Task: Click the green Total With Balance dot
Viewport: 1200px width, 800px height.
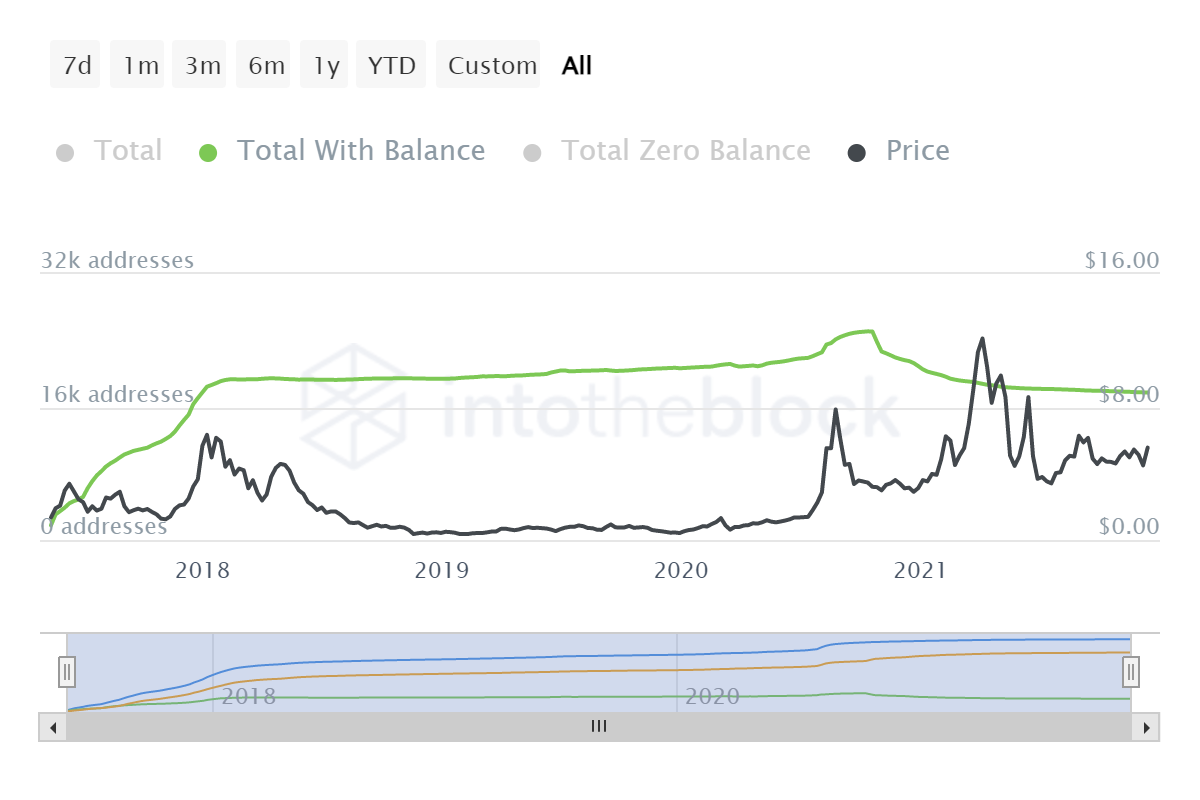Action: pyautogui.click(x=208, y=153)
